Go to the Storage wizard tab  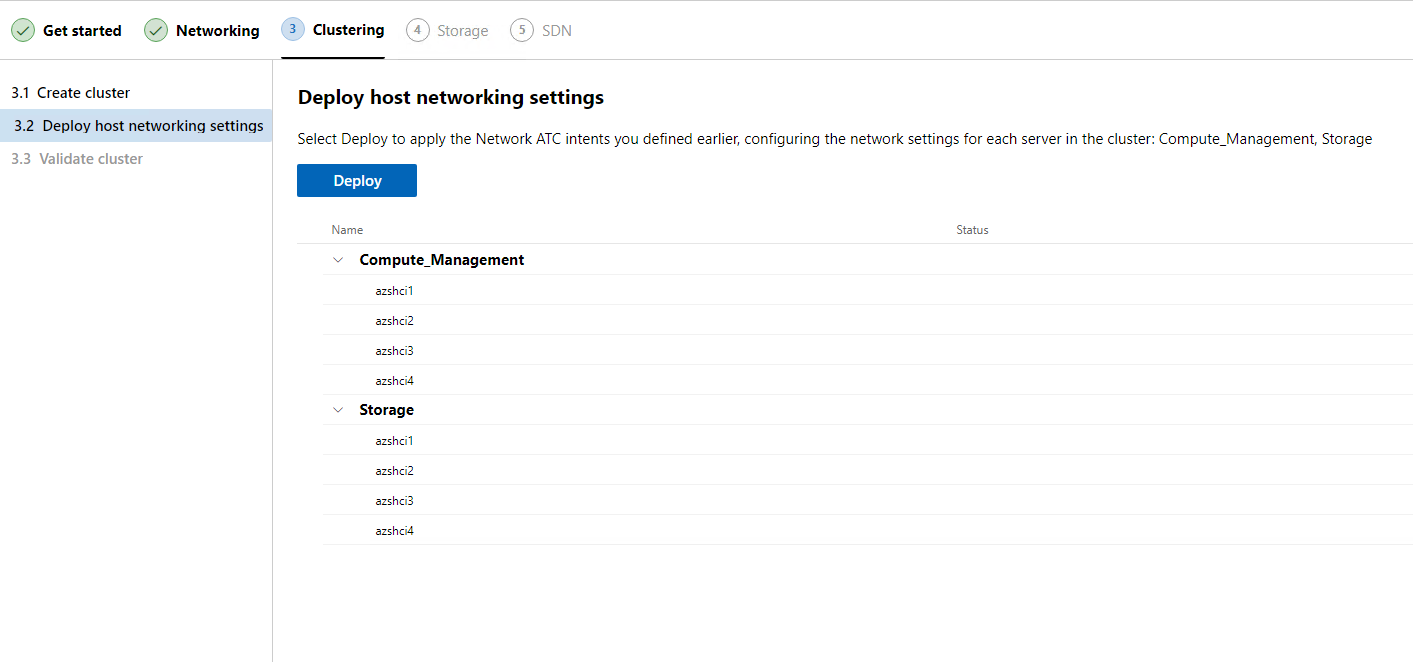462,31
